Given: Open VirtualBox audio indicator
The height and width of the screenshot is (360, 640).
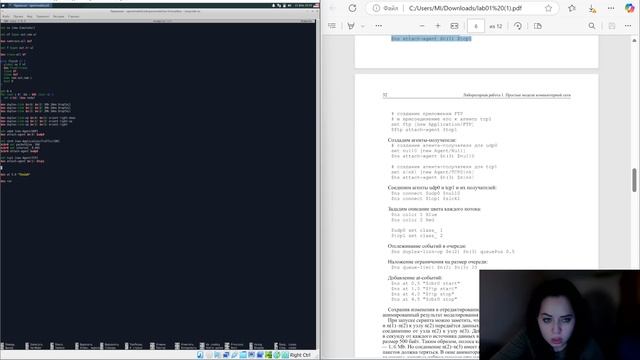Looking at the screenshot, I should click(x=217, y=355).
